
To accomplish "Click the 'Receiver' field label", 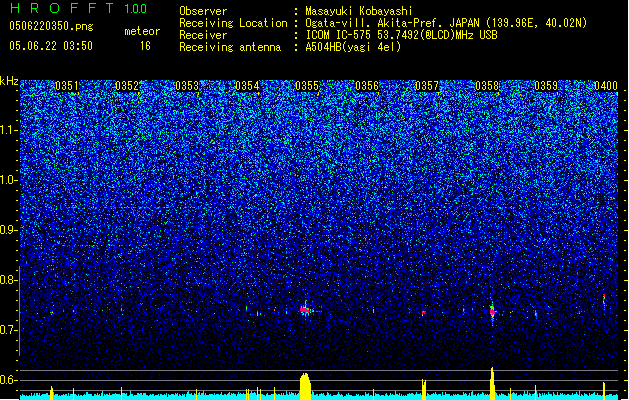I will (203, 35).
